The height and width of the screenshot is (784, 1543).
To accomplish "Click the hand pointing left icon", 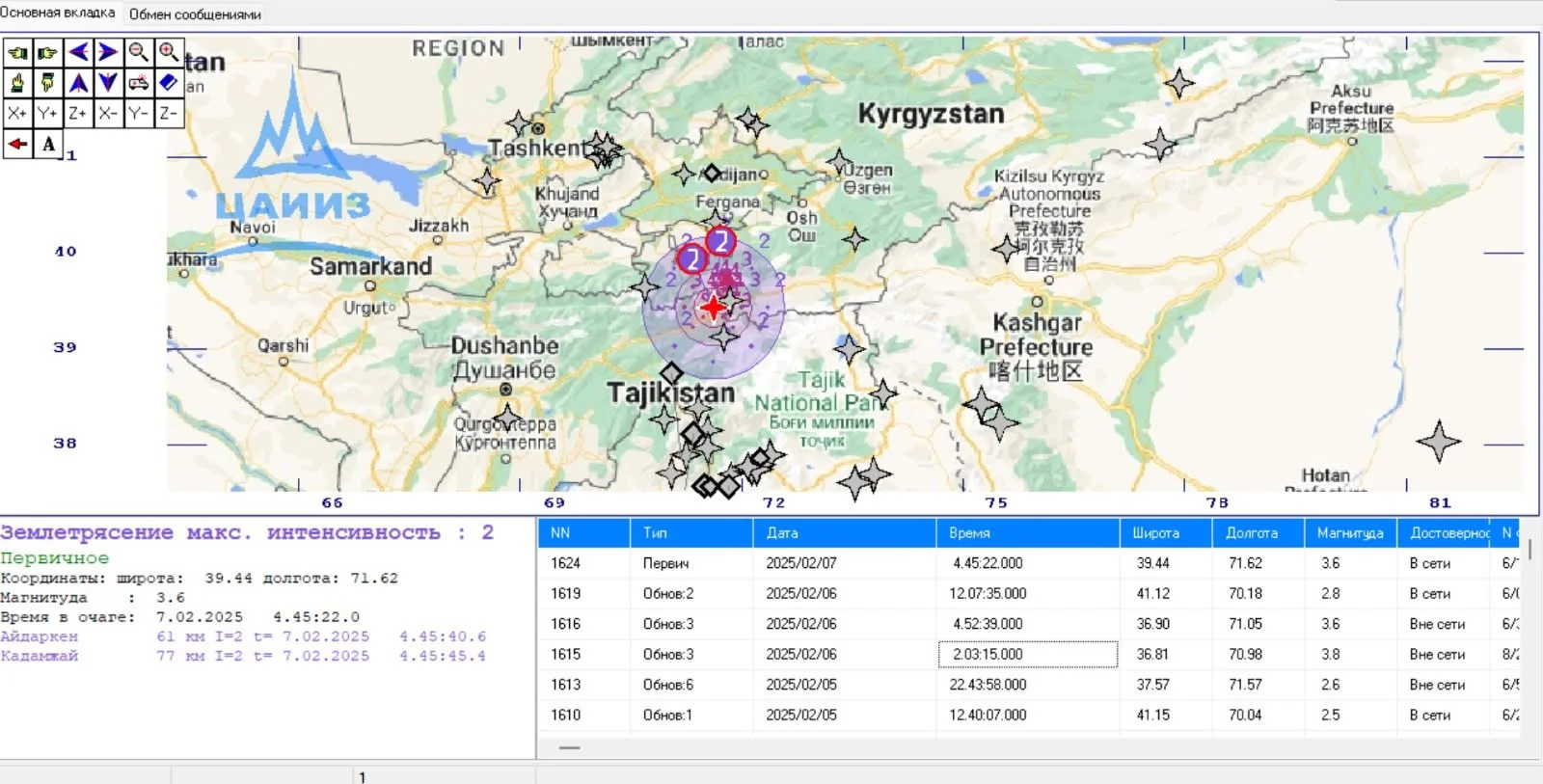I will coord(17,52).
